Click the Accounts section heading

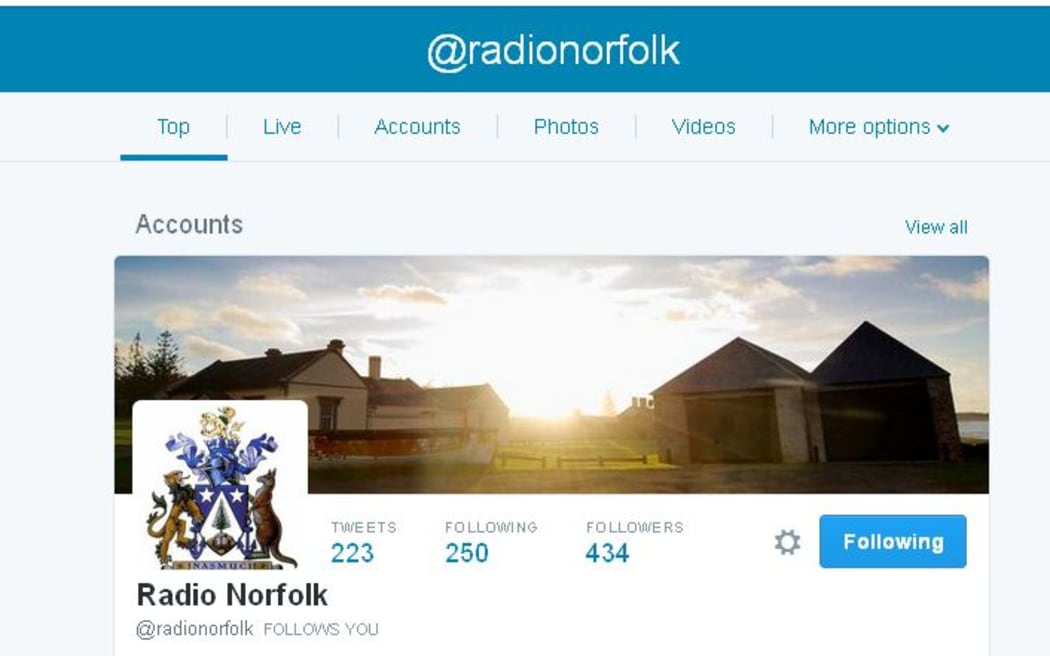(189, 224)
